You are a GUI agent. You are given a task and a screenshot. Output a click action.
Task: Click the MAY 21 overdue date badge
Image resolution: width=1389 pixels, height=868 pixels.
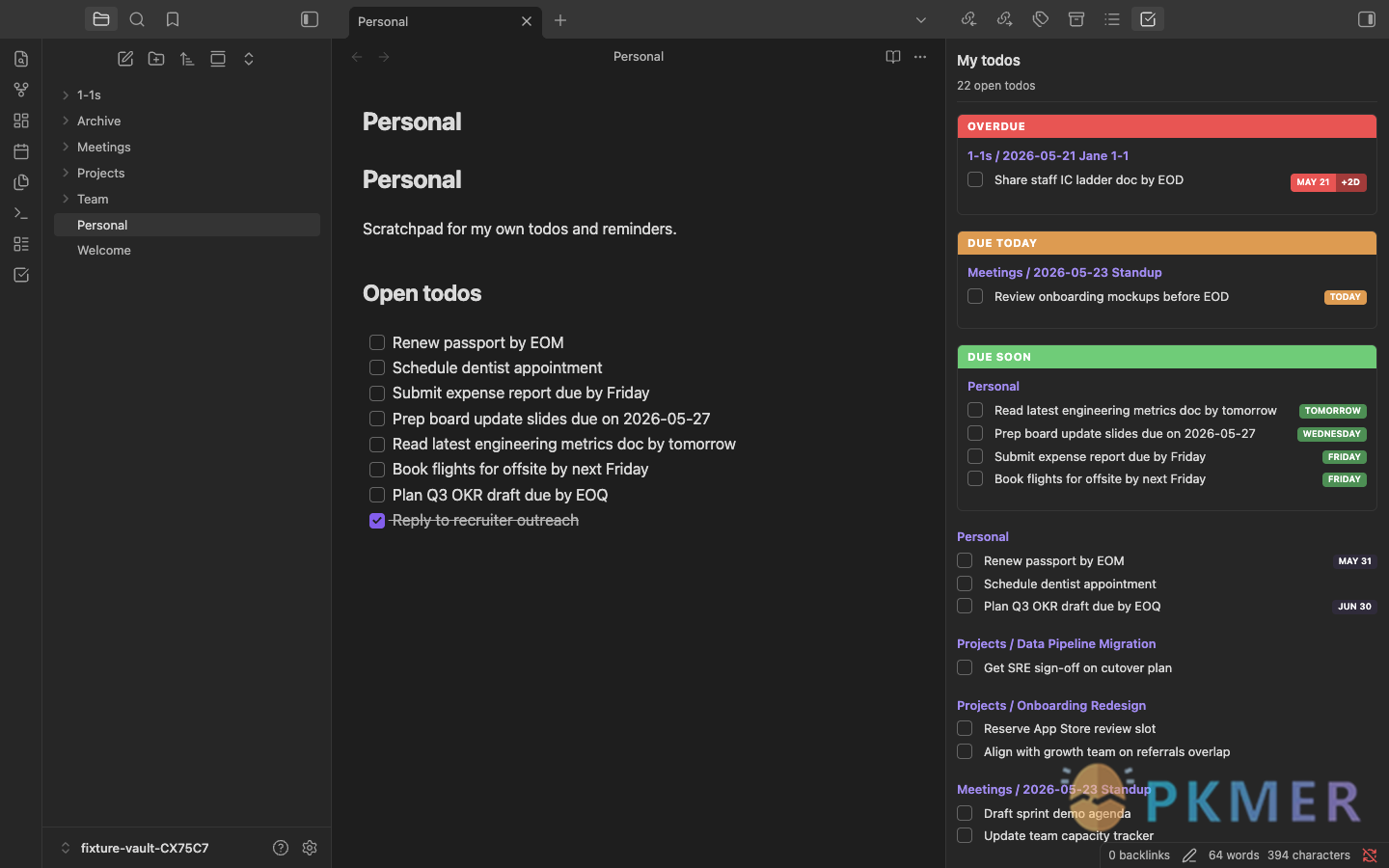coord(1313,181)
